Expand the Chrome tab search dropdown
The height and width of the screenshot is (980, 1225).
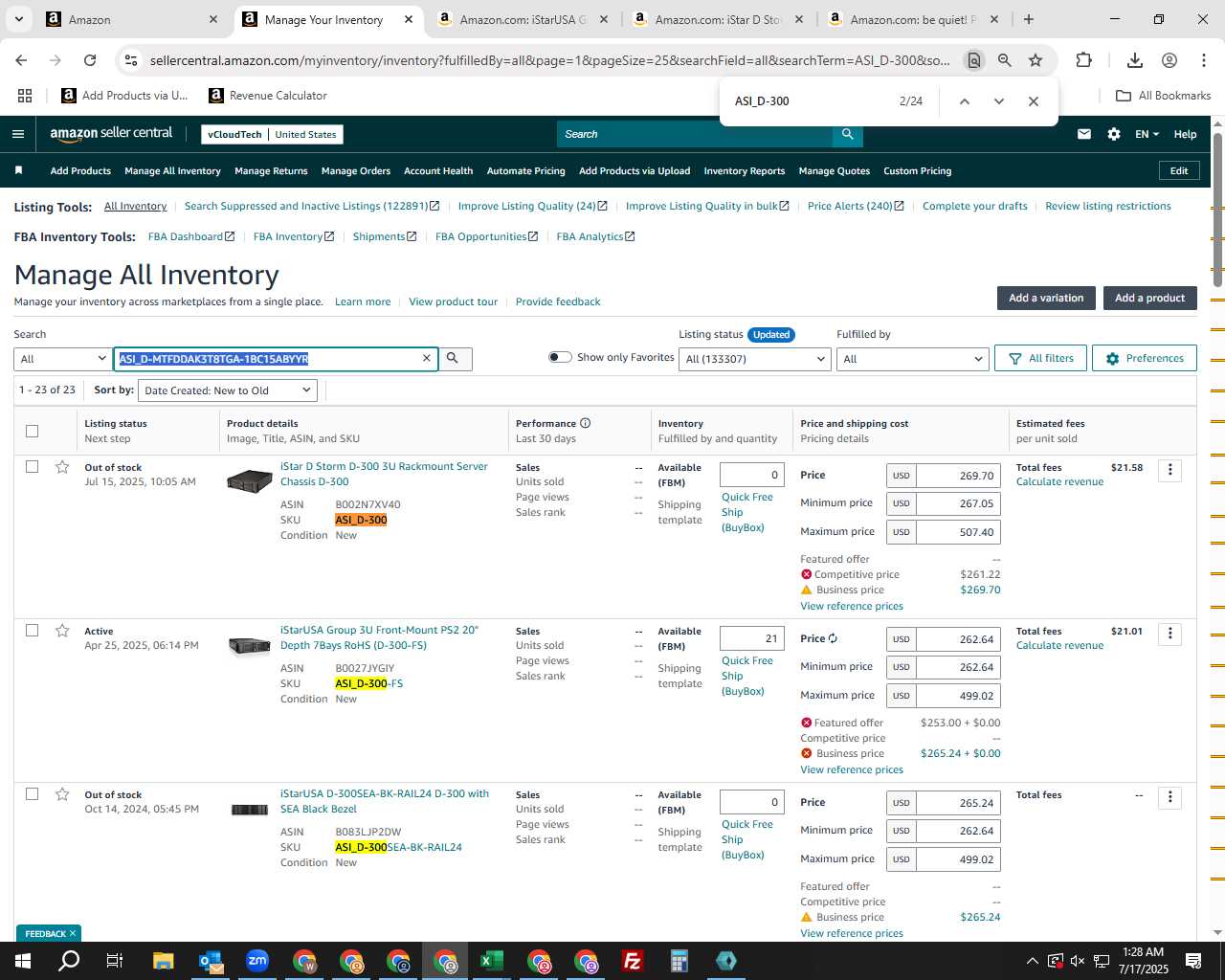click(19, 19)
